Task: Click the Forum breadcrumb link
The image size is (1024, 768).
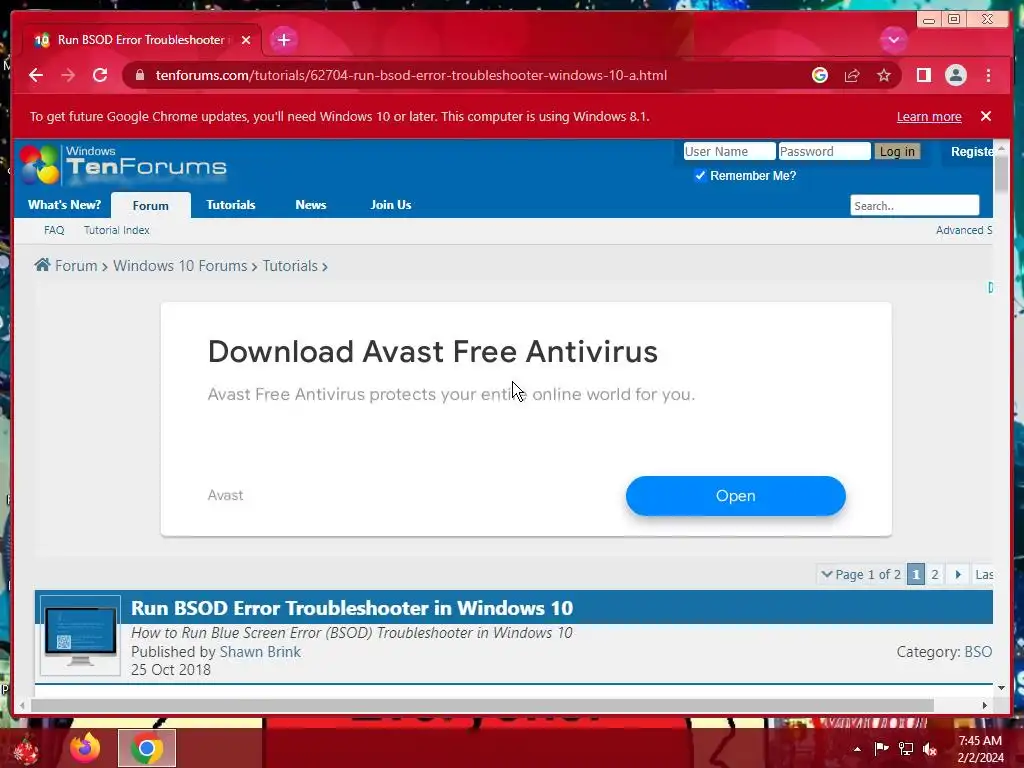Action: pos(76,266)
